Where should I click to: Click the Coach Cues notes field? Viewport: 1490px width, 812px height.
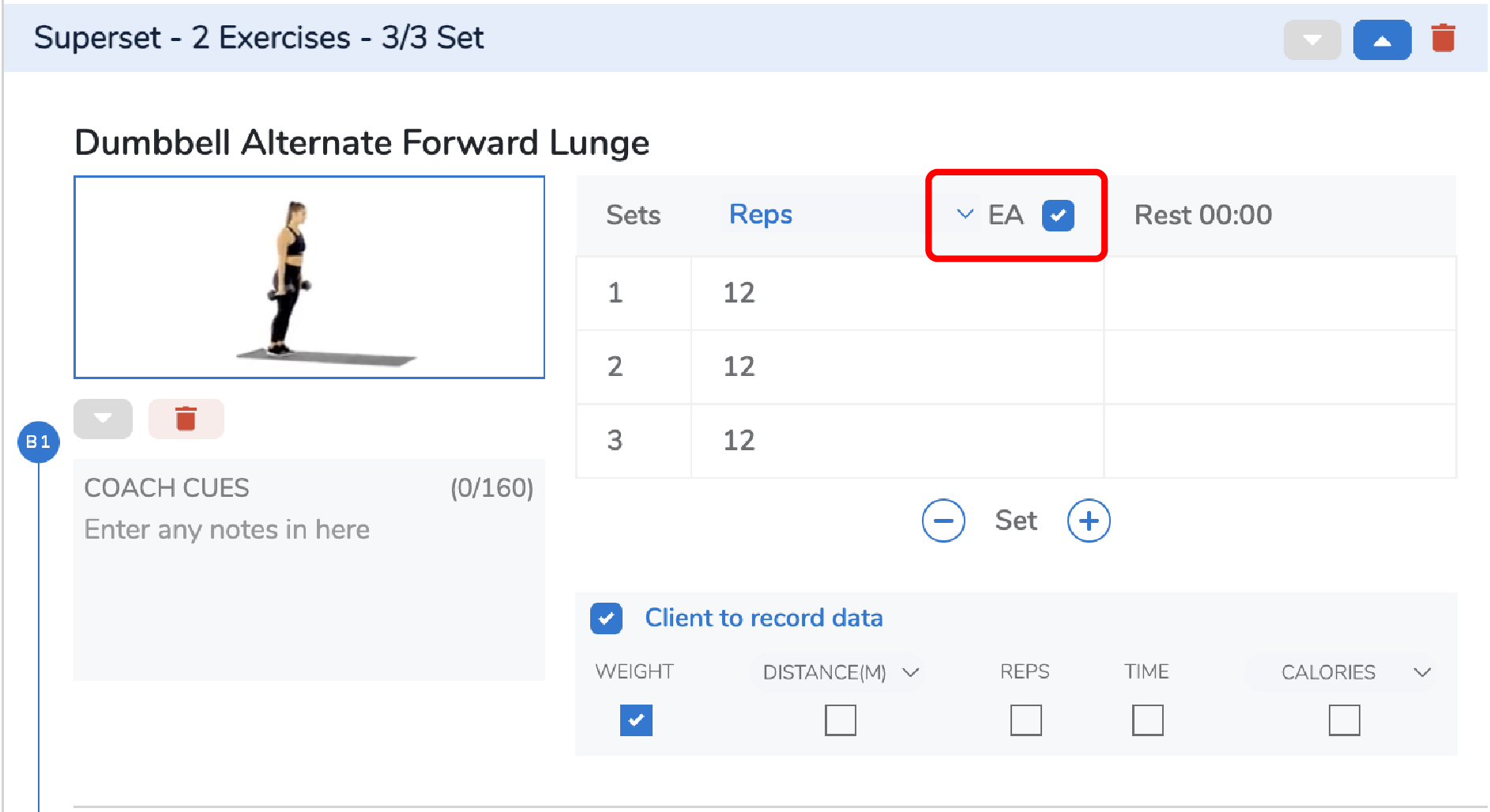pyautogui.click(x=309, y=570)
